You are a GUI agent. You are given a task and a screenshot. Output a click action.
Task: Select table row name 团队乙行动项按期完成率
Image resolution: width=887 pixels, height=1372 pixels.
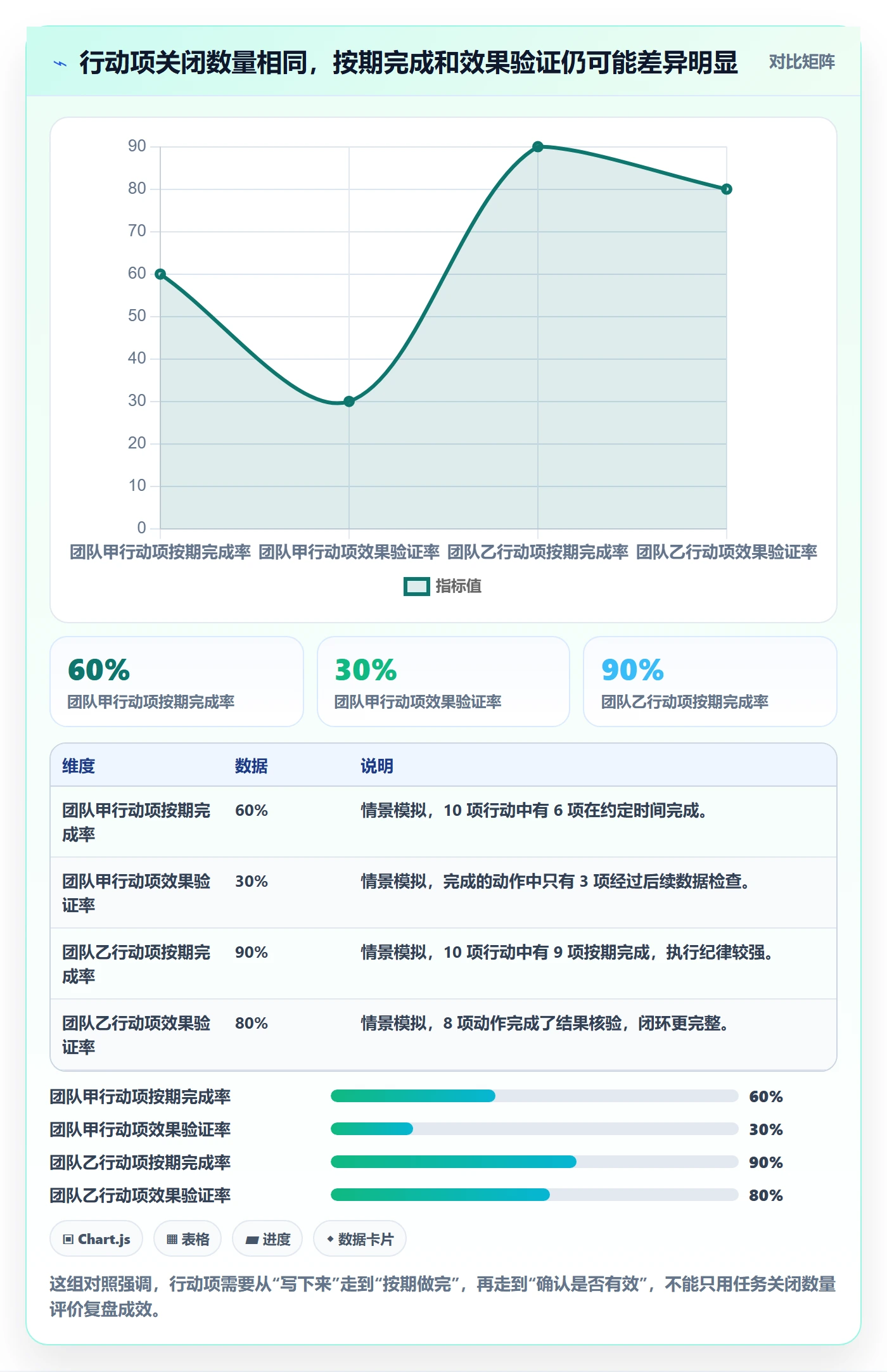[136, 965]
